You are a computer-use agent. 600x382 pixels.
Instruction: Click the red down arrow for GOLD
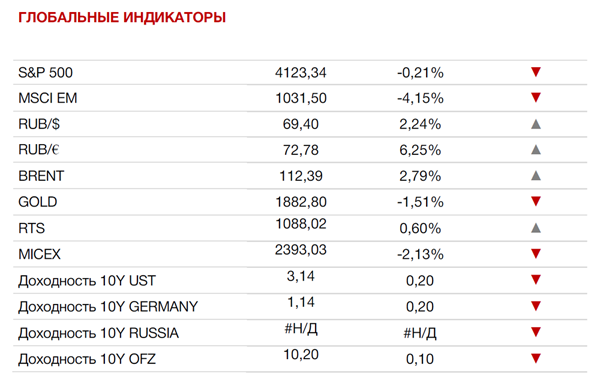pos(536,201)
